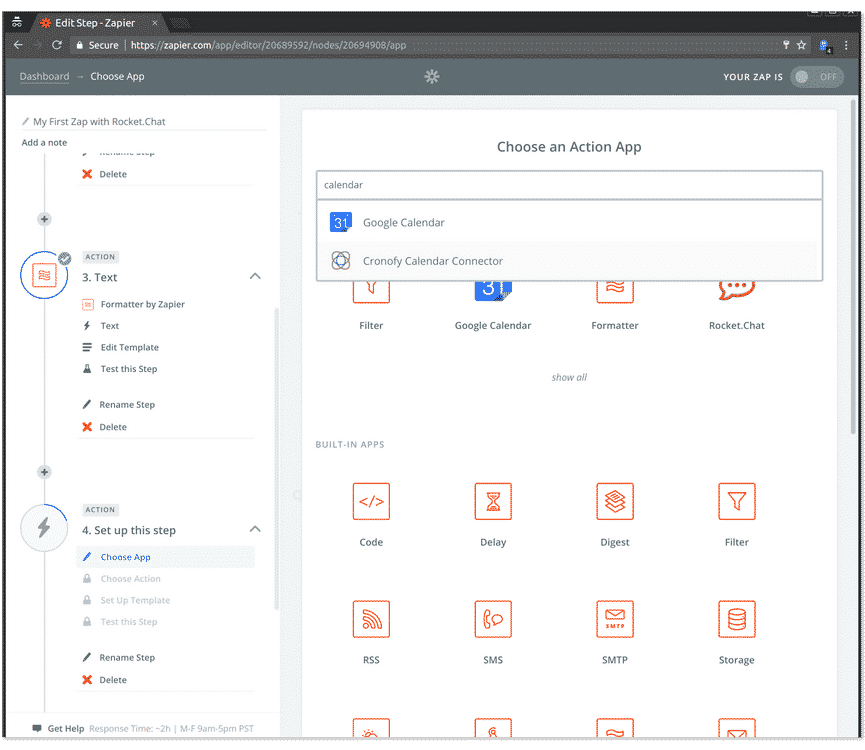Open the browser extension icon in toolbar
The width and height of the screenshot is (865, 750).
[x=825, y=46]
